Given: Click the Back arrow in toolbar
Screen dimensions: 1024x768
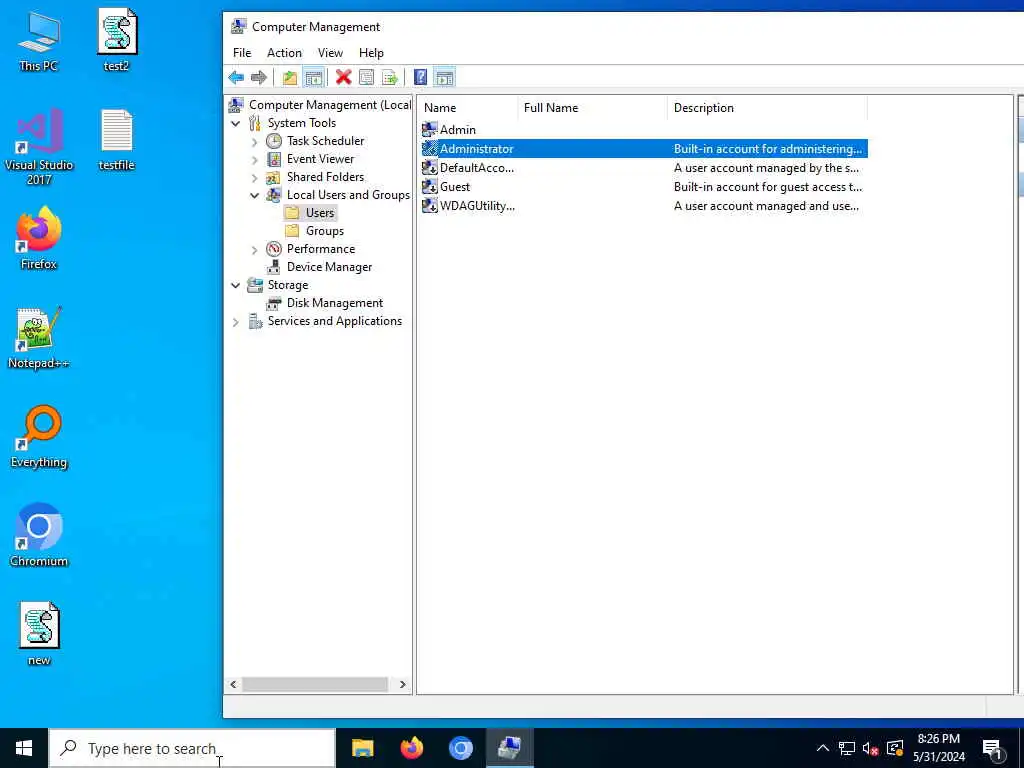Looking at the screenshot, I should pos(236,78).
